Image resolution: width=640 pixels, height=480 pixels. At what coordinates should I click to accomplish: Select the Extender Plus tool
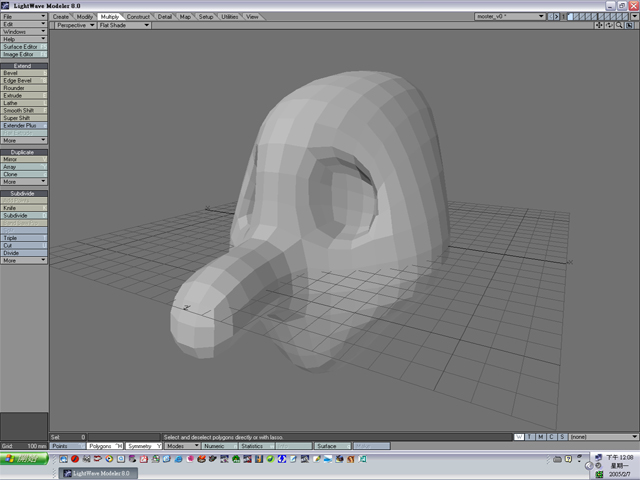(x=24, y=125)
